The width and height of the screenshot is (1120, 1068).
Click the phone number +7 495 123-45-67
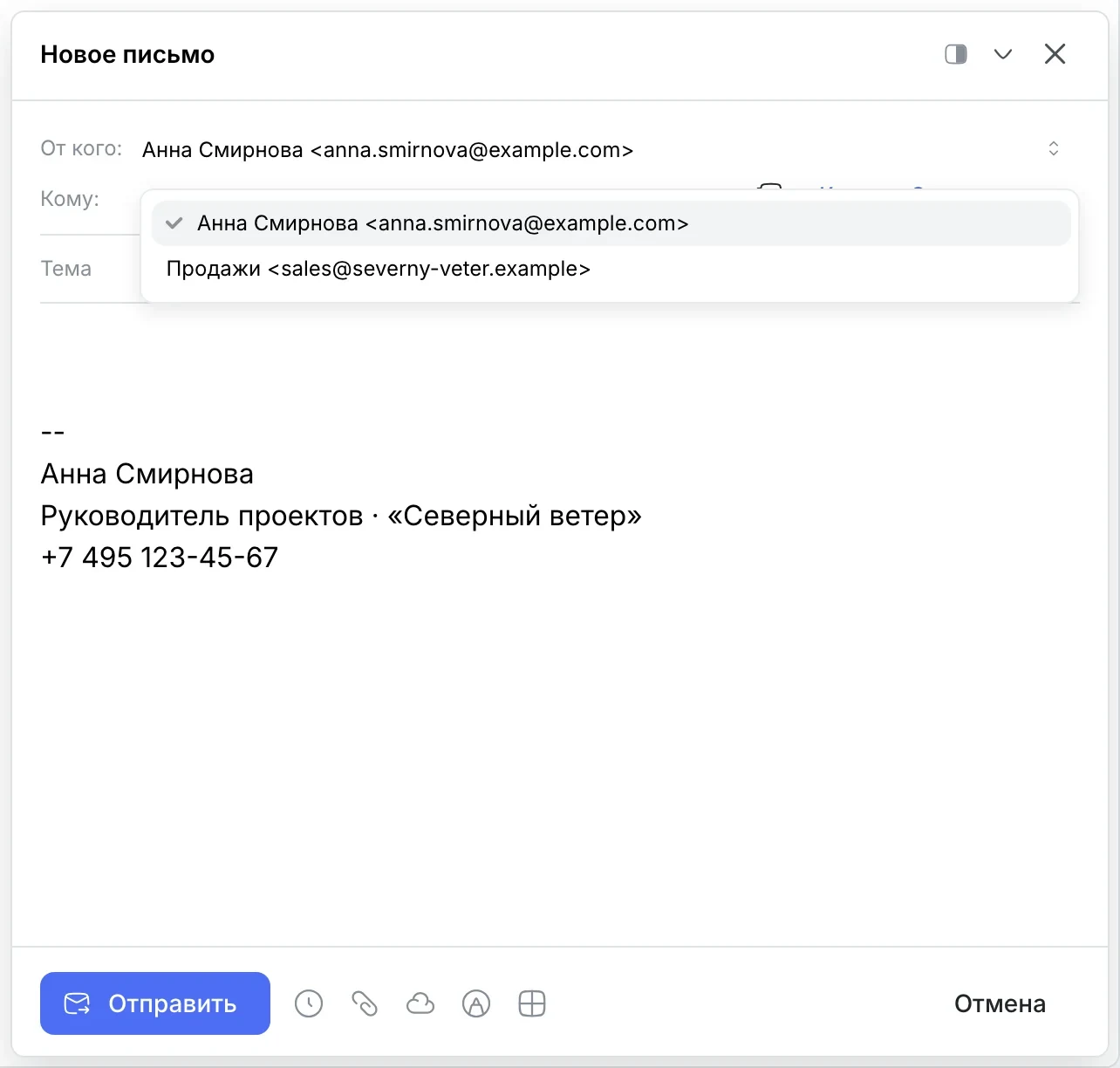pyautogui.click(x=160, y=558)
